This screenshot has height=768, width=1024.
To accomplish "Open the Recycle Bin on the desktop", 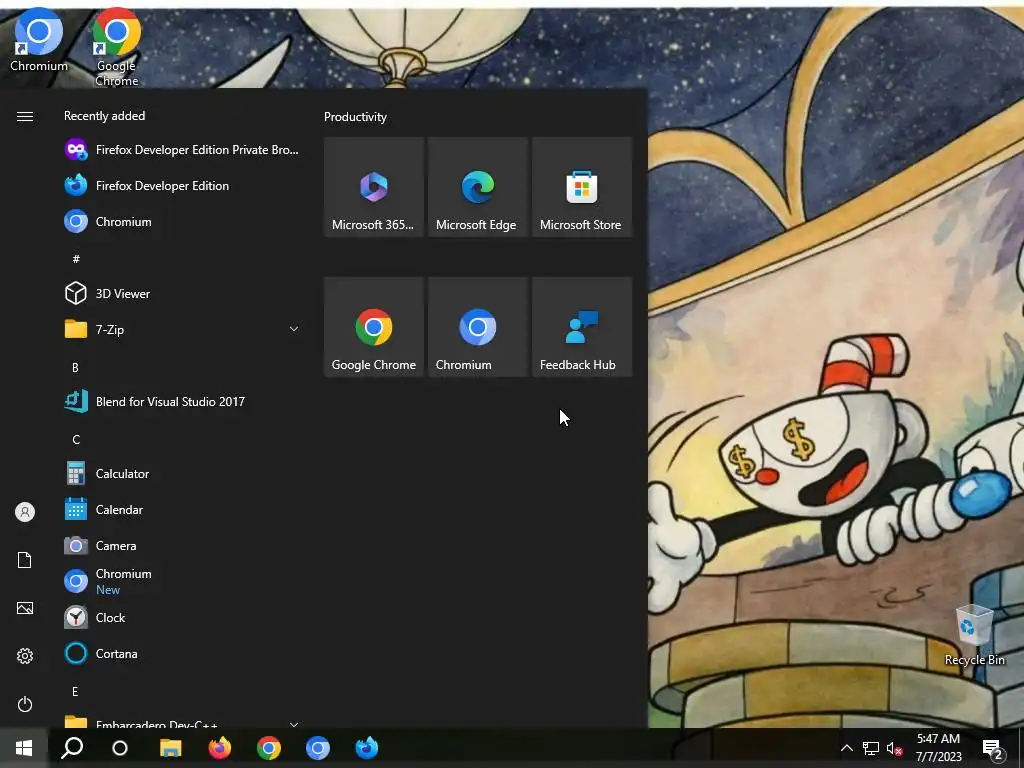I will [x=974, y=635].
